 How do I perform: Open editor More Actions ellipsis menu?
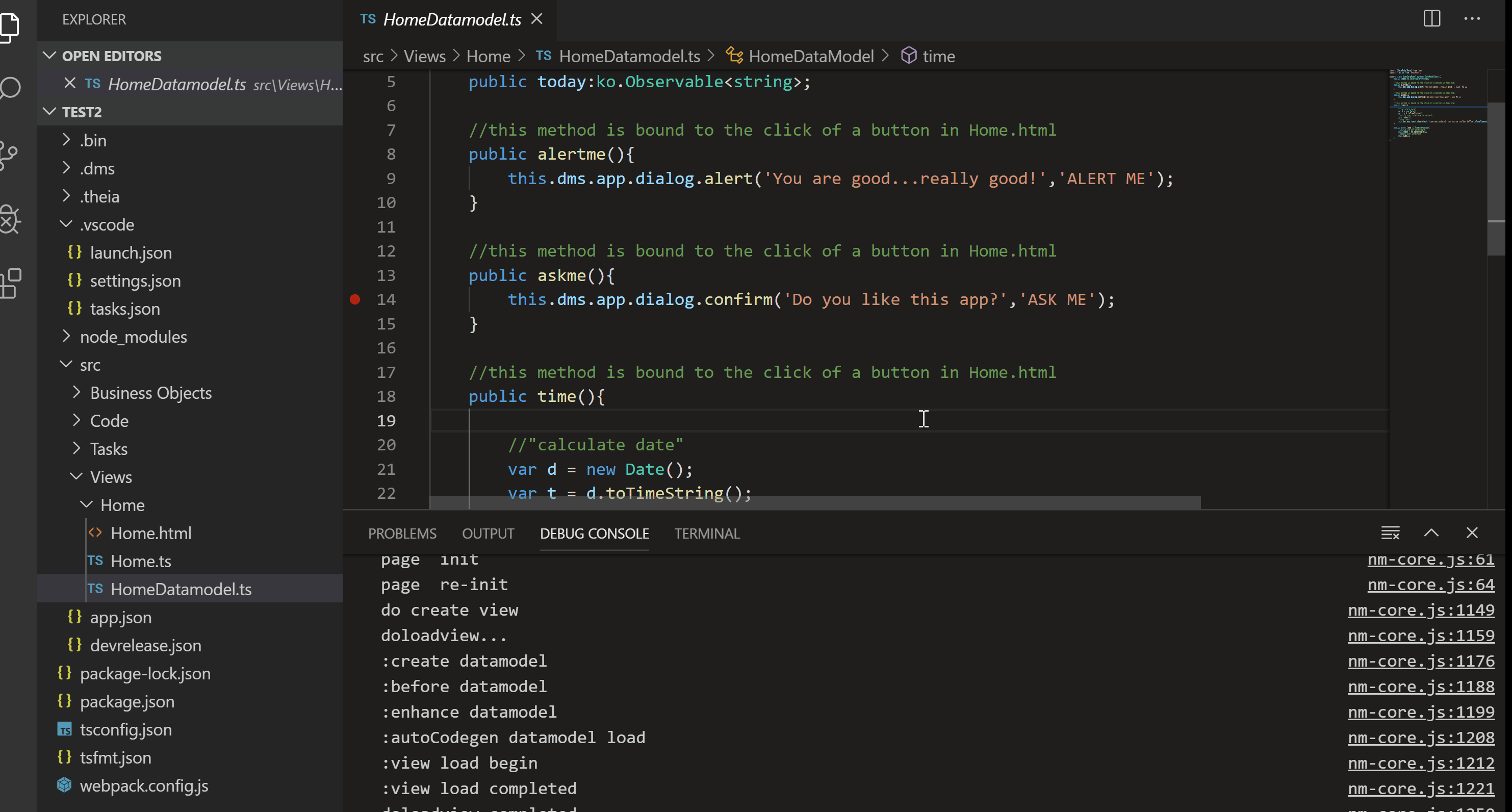[1472, 19]
